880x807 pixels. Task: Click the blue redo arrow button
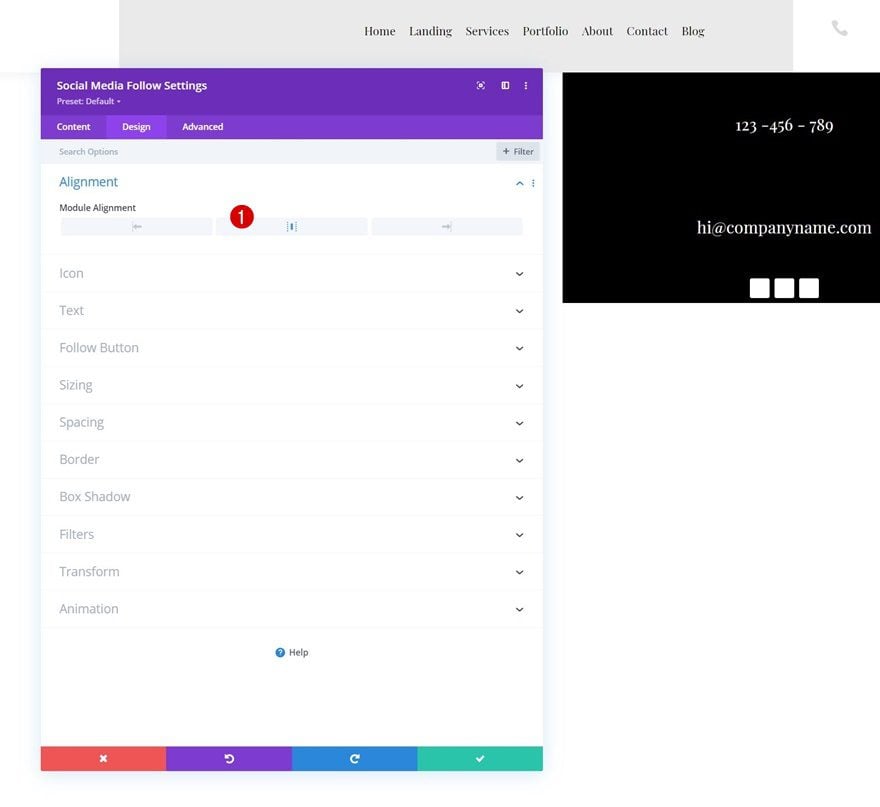click(355, 758)
